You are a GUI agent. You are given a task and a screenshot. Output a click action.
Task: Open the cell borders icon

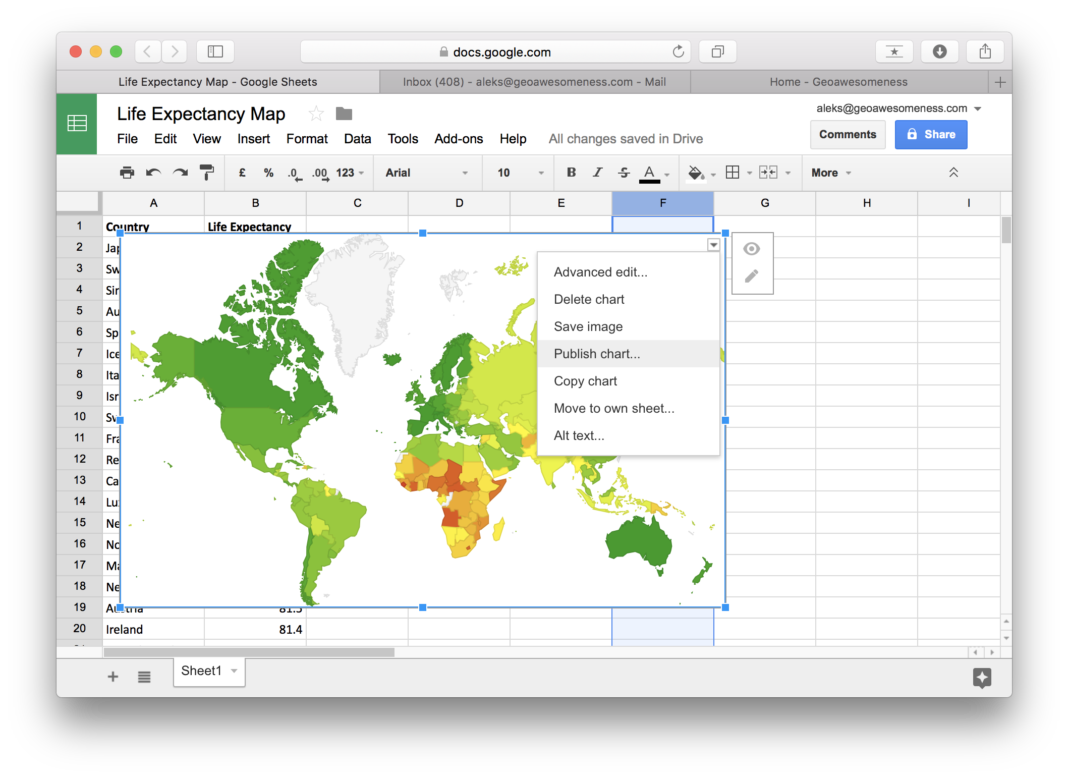[x=732, y=173]
